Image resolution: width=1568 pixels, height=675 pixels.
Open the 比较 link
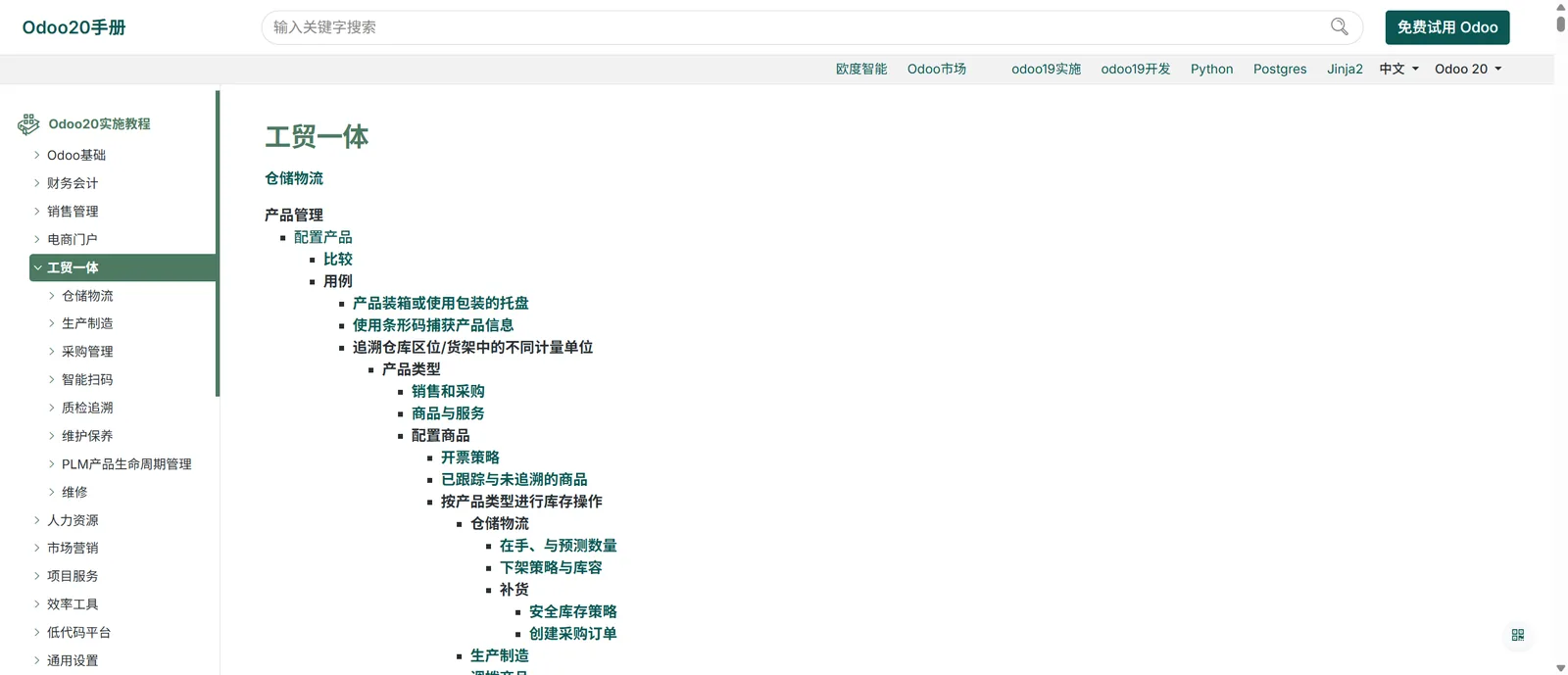338,259
